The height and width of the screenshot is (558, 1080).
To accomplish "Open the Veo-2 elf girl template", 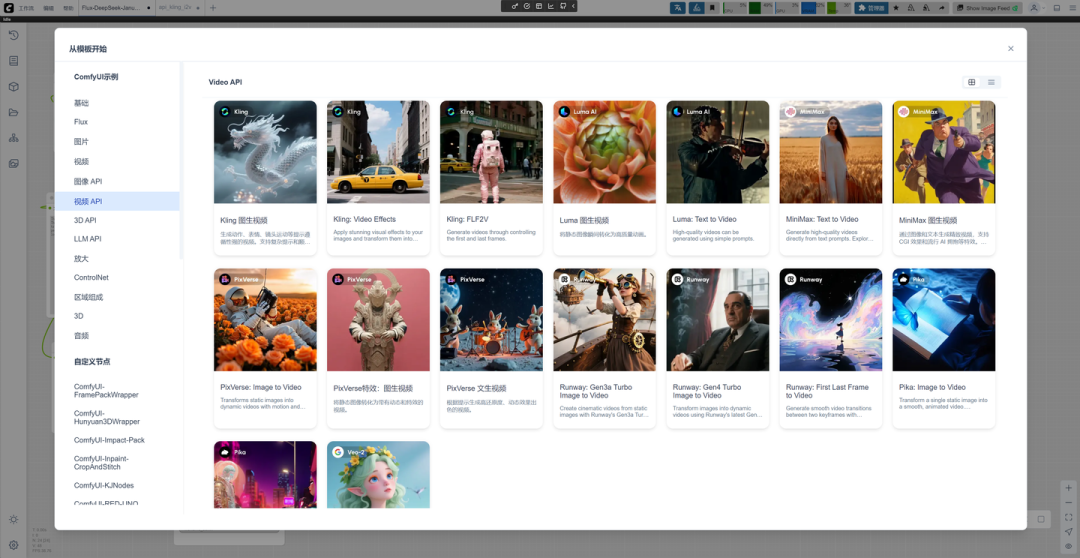I will tap(378, 475).
